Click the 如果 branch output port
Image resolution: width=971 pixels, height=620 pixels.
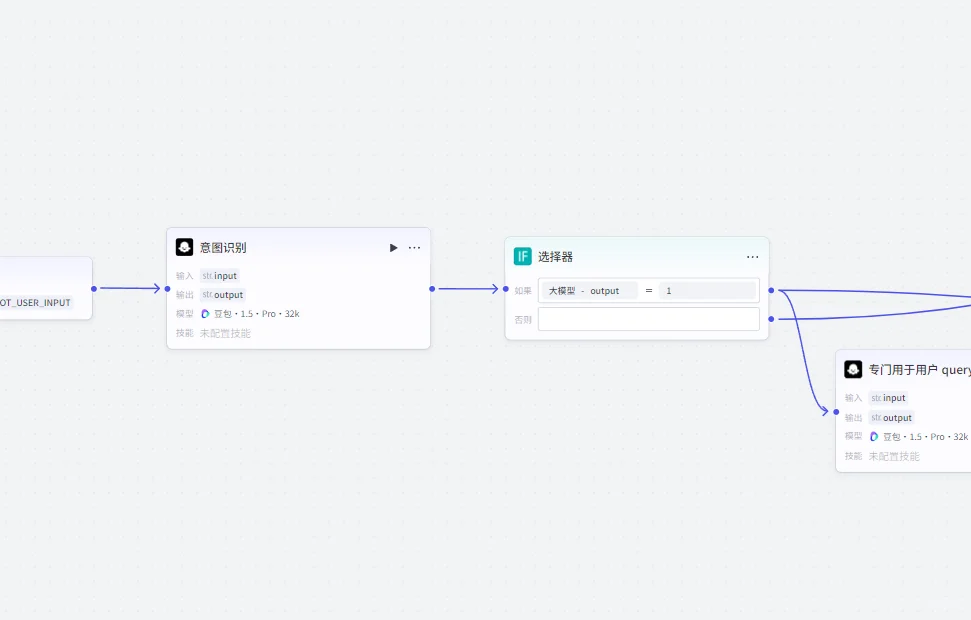pyautogui.click(x=771, y=290)
